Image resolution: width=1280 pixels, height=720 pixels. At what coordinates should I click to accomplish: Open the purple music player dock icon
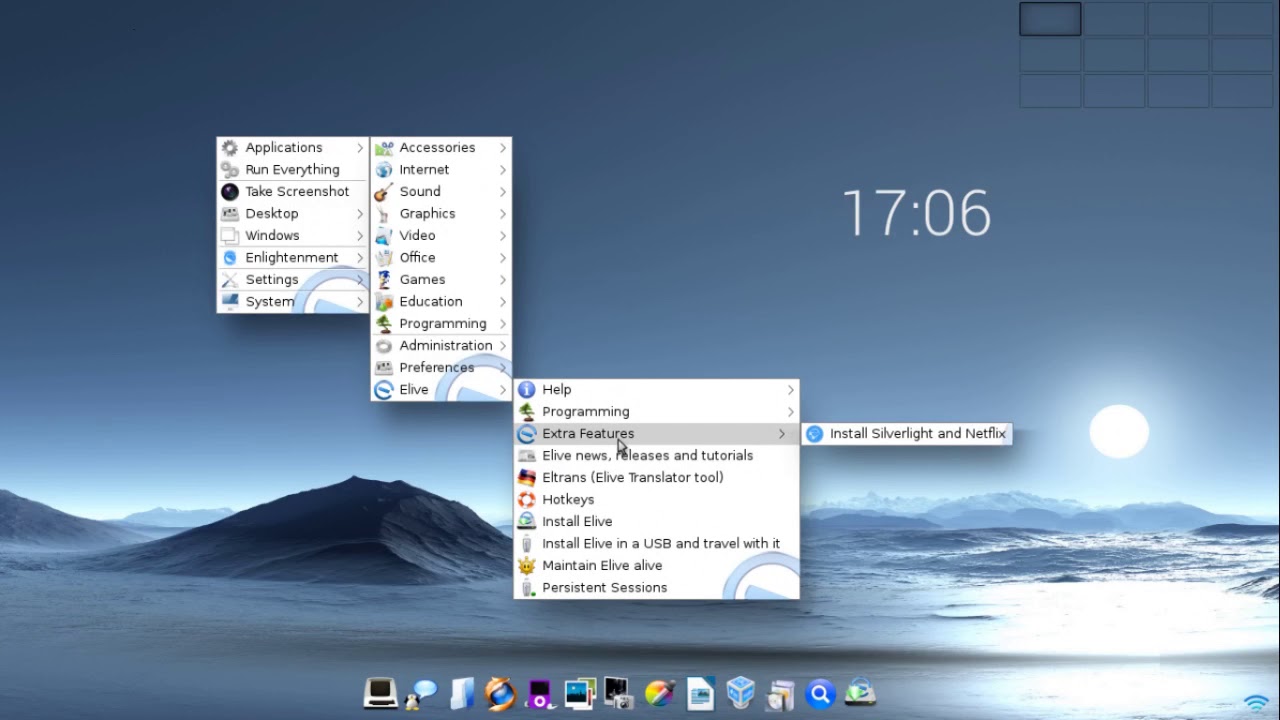coord(540,693)
